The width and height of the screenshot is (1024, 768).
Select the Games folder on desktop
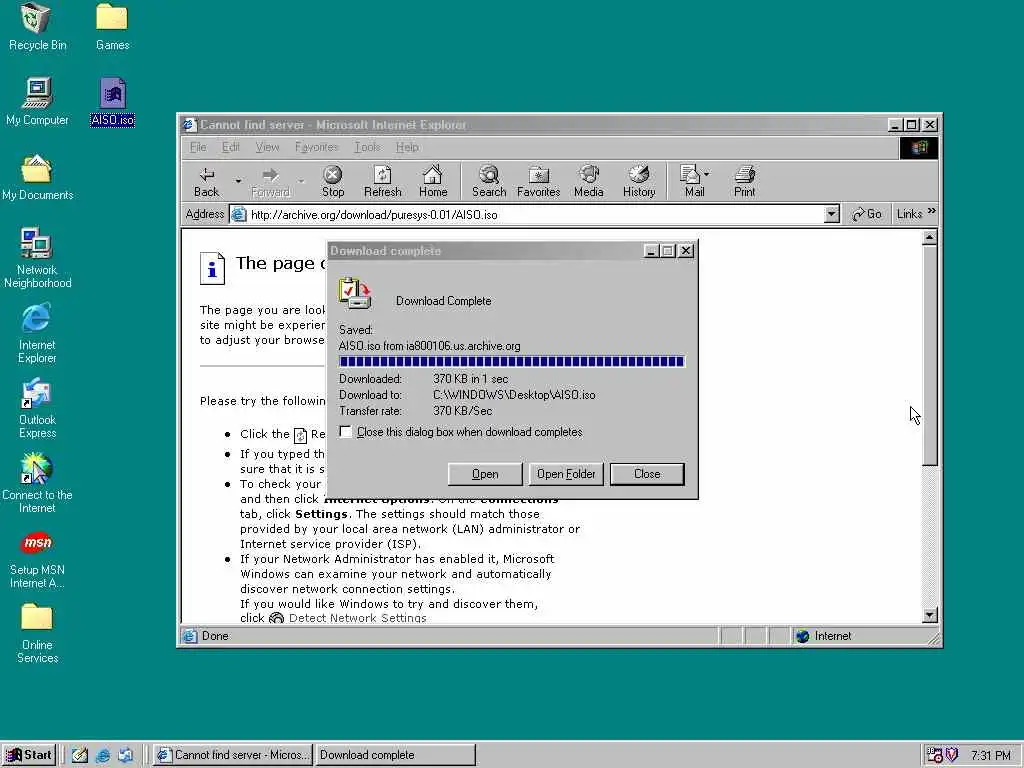pyautogui.click(x=112, y=27)
